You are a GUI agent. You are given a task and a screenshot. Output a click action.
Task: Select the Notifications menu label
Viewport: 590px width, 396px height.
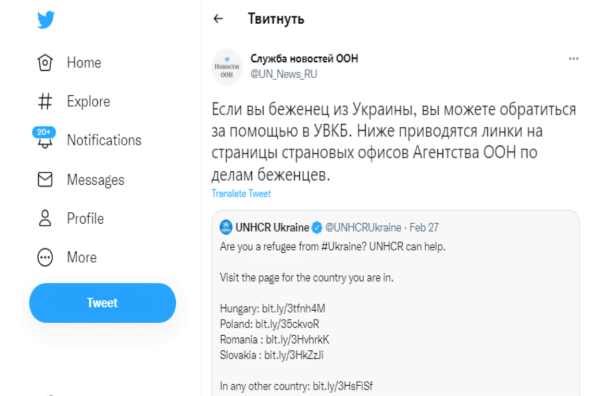[x=104, y=140]
